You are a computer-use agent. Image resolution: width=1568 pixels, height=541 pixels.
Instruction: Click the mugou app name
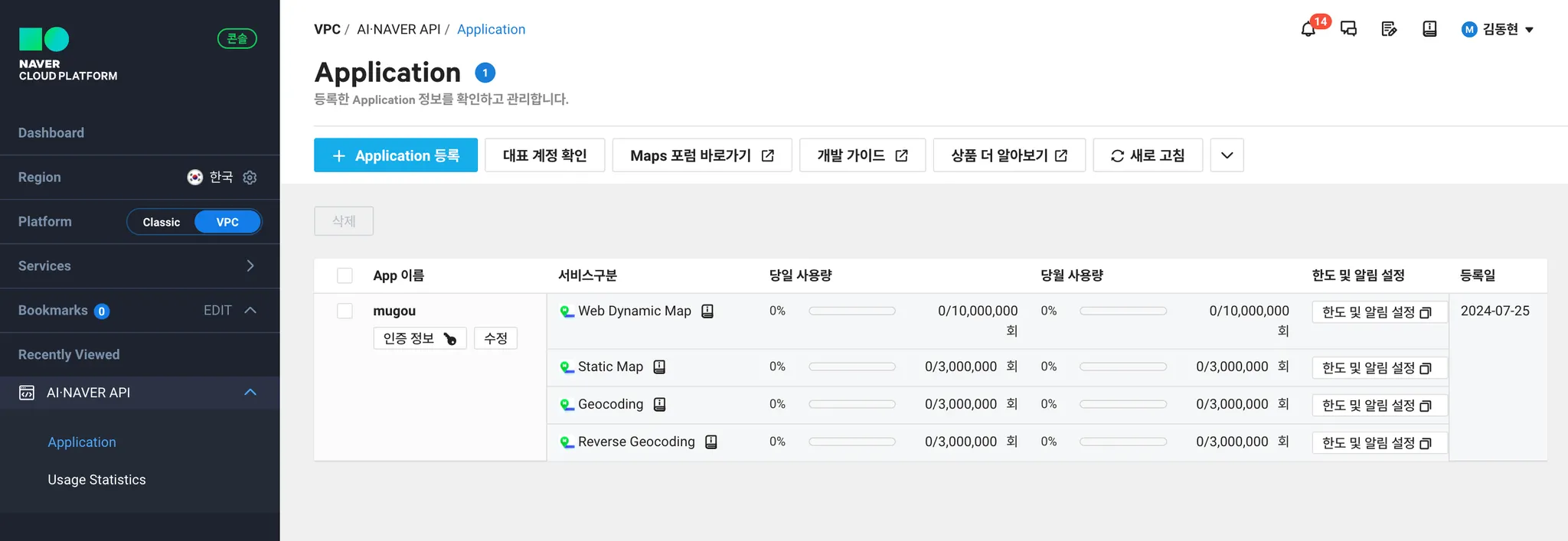(x=394, y=311)
